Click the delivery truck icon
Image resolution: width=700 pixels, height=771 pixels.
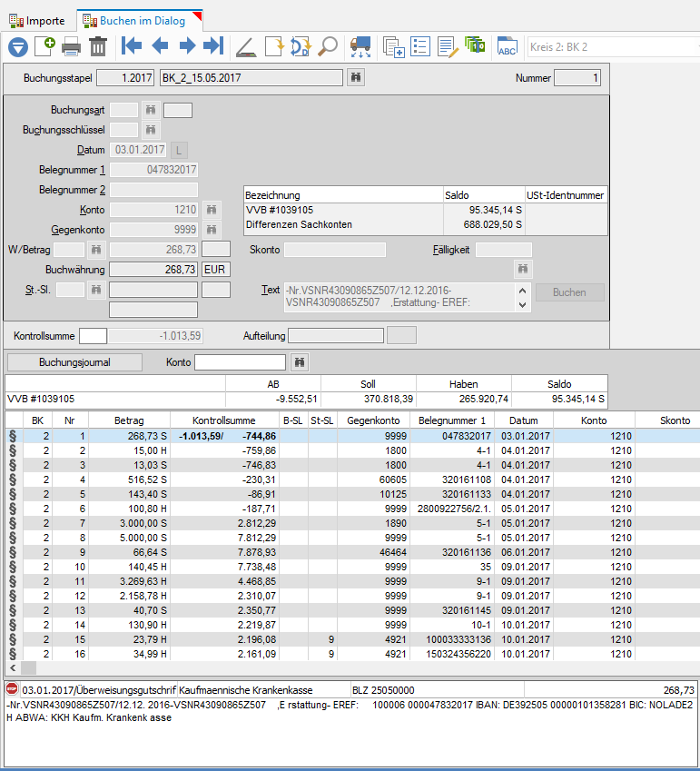point(361,47)
